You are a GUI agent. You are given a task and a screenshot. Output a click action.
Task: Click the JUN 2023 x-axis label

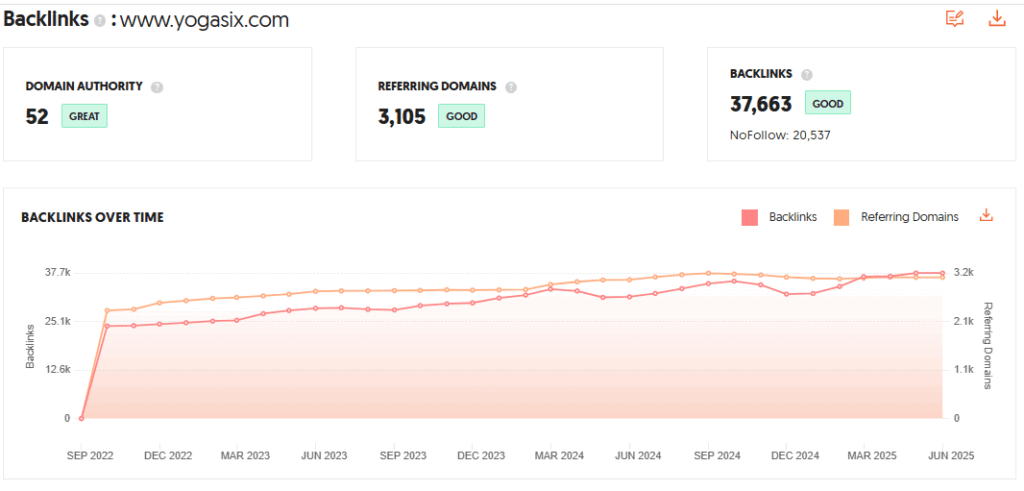point(325,456)
